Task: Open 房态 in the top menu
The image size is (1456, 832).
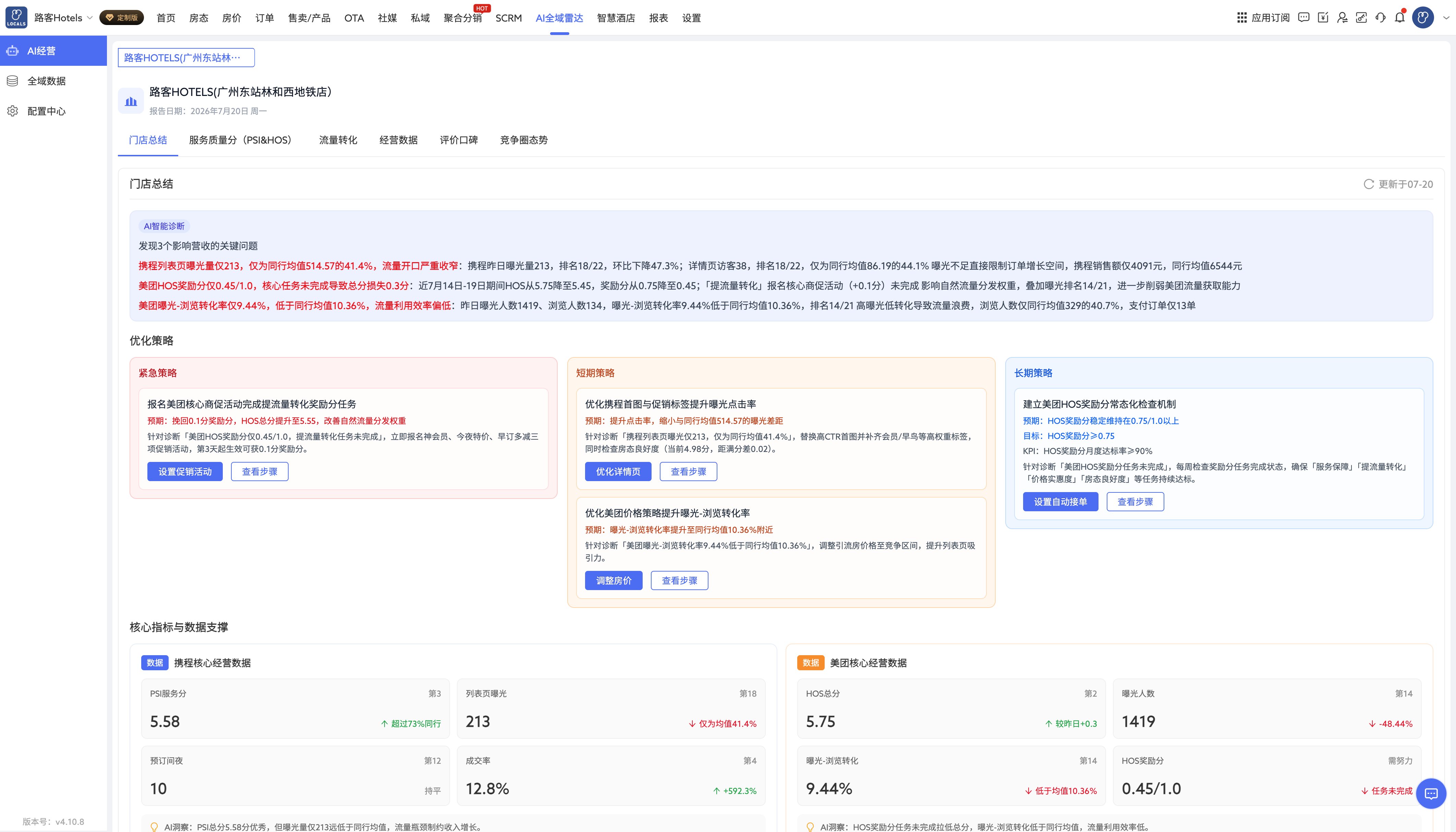Action: (x=199, y=18)
